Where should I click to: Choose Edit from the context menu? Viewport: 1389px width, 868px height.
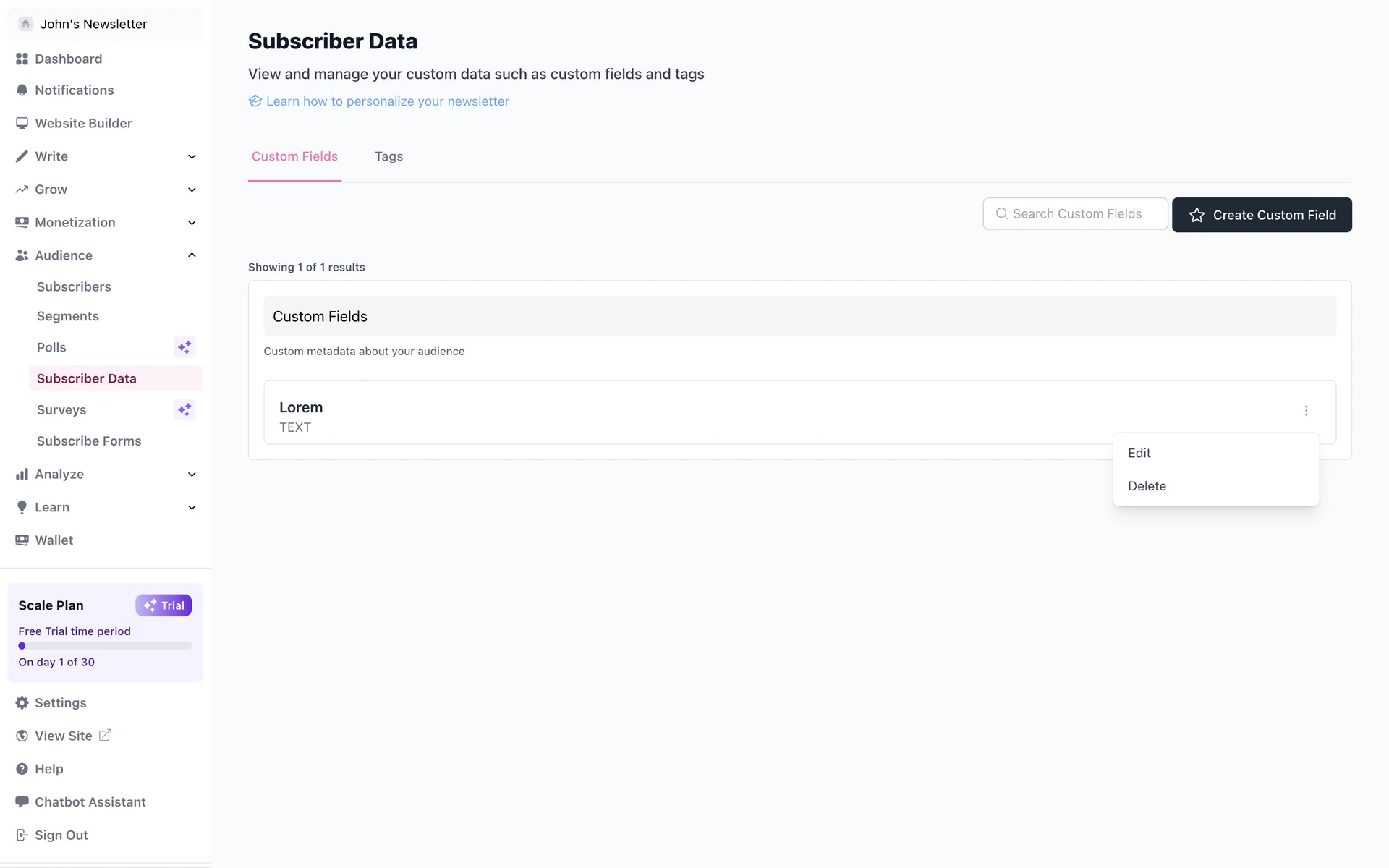click(1139, 453)
